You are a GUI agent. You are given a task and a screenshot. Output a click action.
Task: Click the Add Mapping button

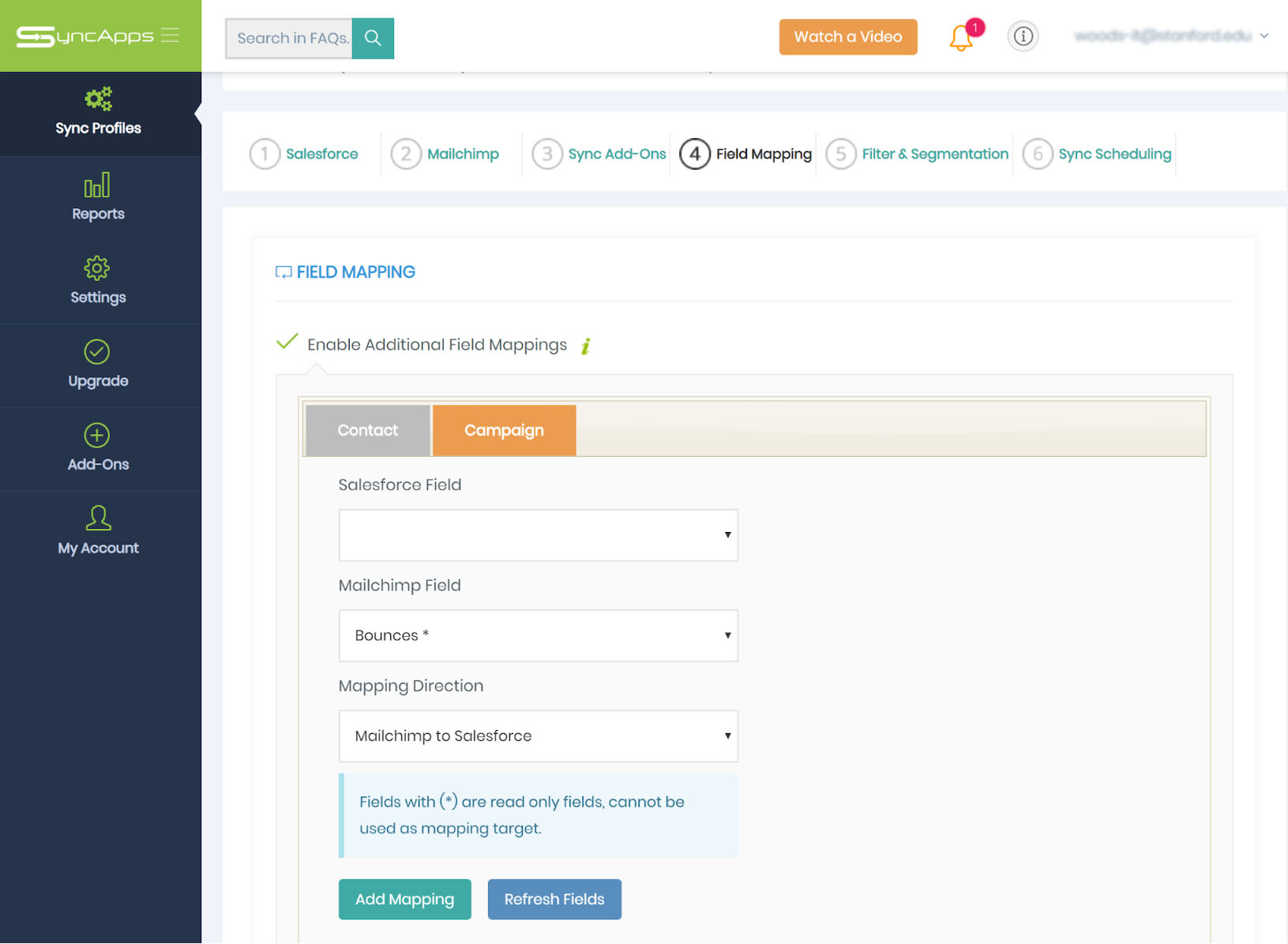point(405,899)
